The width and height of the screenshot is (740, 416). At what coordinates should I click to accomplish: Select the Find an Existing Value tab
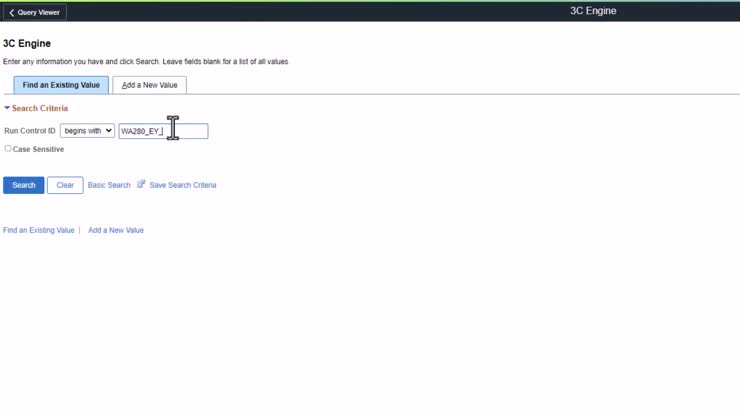[x=61, y=85]
